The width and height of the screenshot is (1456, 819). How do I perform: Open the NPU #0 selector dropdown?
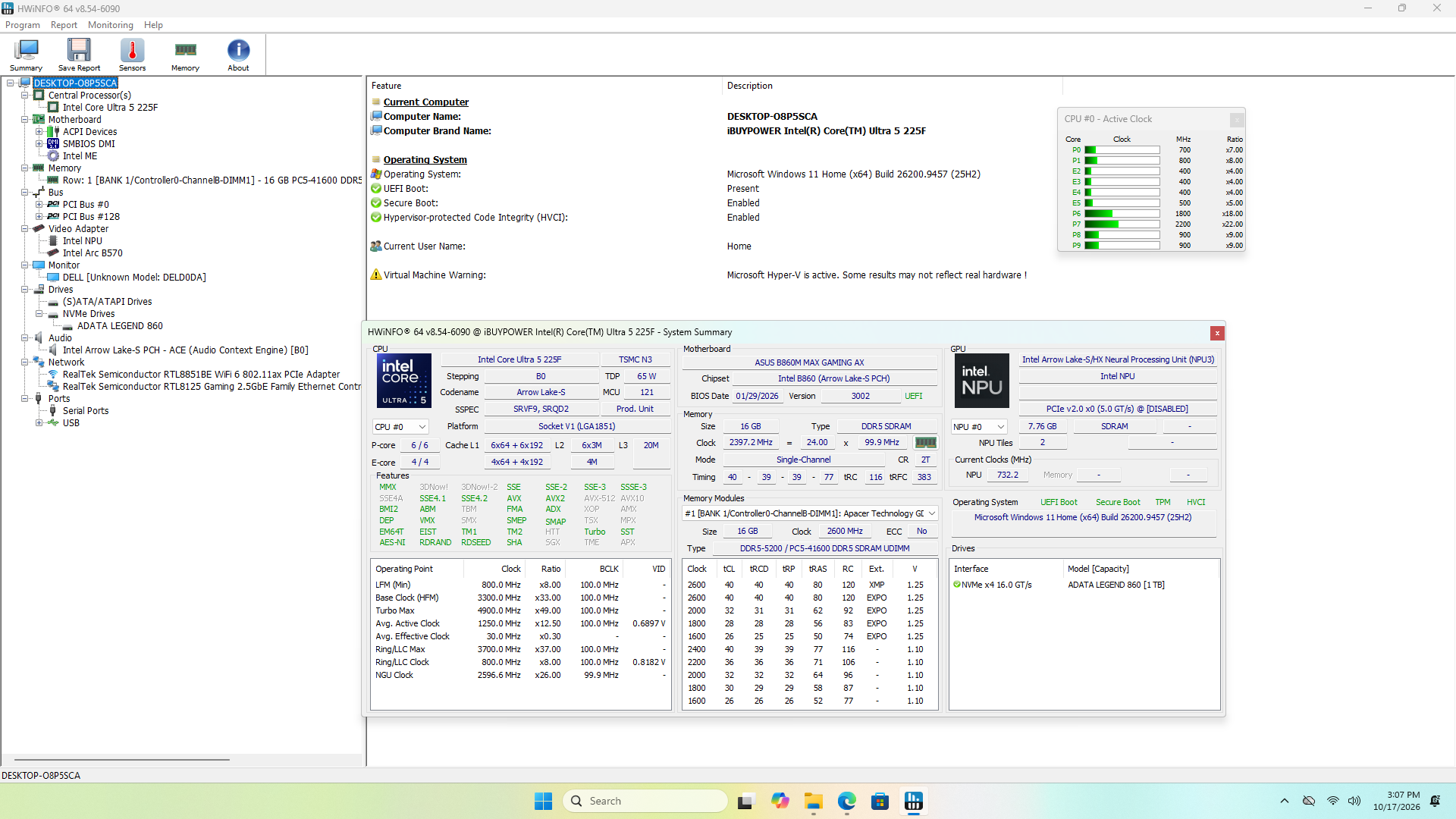(x=979, y=427)
